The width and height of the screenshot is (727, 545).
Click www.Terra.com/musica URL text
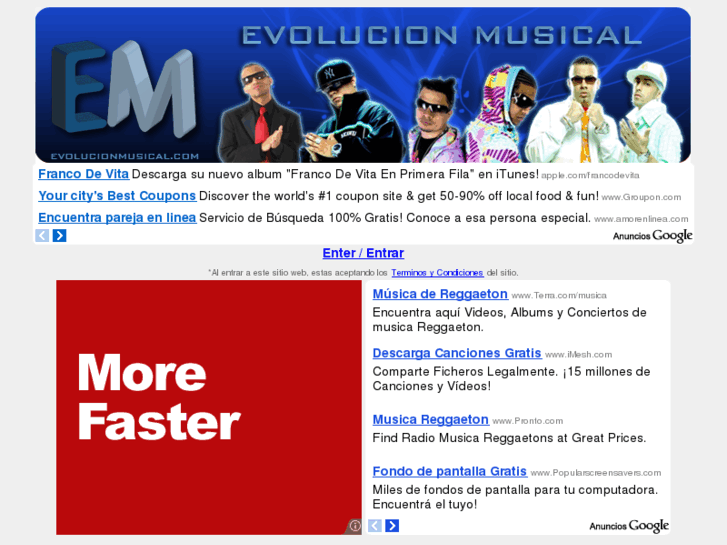(559, 295)
